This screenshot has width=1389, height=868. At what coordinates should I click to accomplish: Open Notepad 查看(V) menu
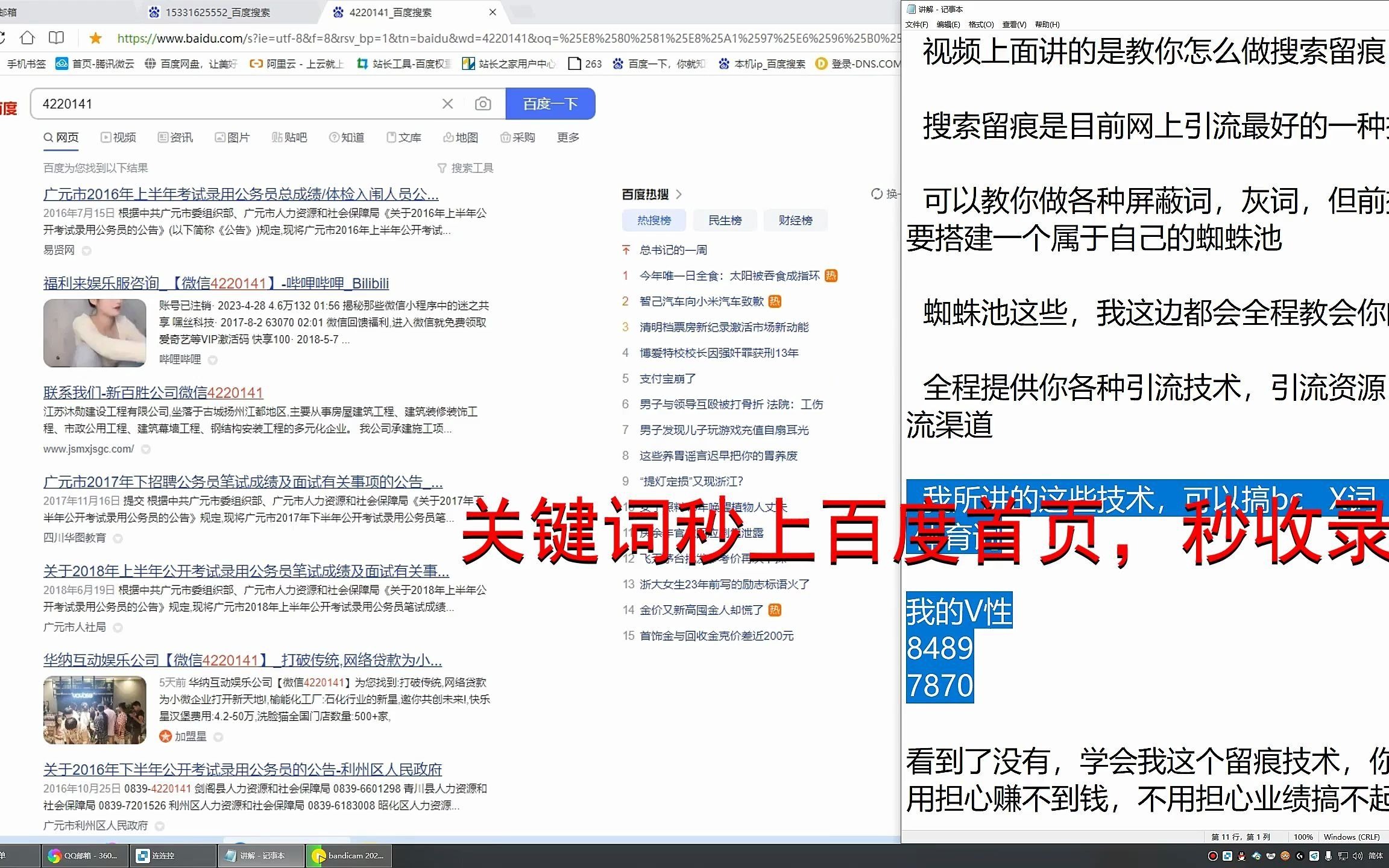1014,25
